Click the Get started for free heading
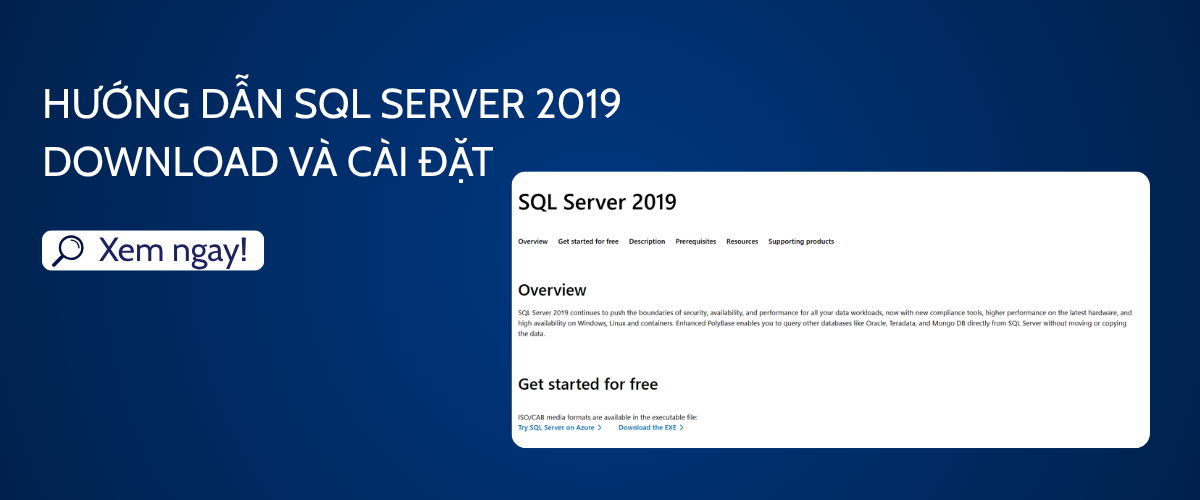This screenshot has height=500, width=1200. [x=588, y=384]
